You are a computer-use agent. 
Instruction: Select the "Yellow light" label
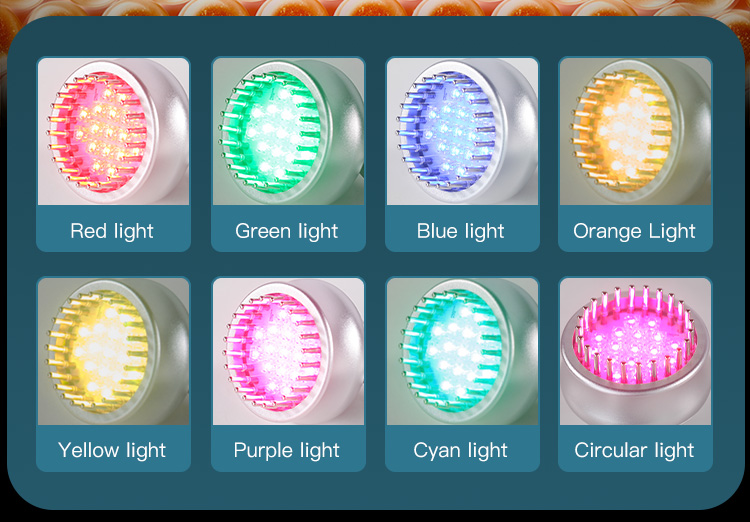click(x=112, y=450)
